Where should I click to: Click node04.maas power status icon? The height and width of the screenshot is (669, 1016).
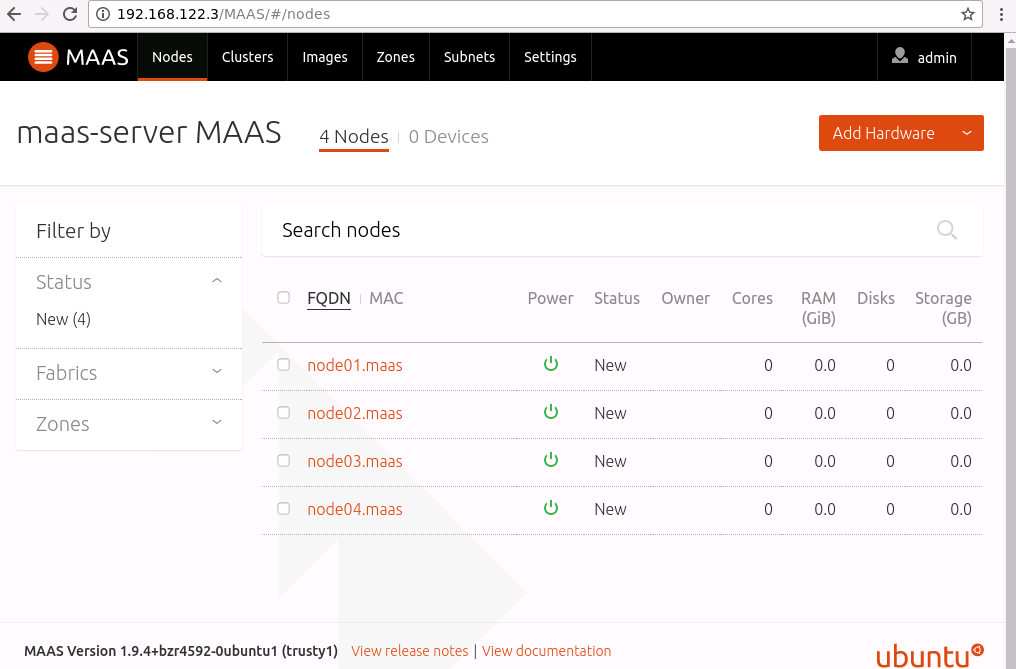coord(551,508)
